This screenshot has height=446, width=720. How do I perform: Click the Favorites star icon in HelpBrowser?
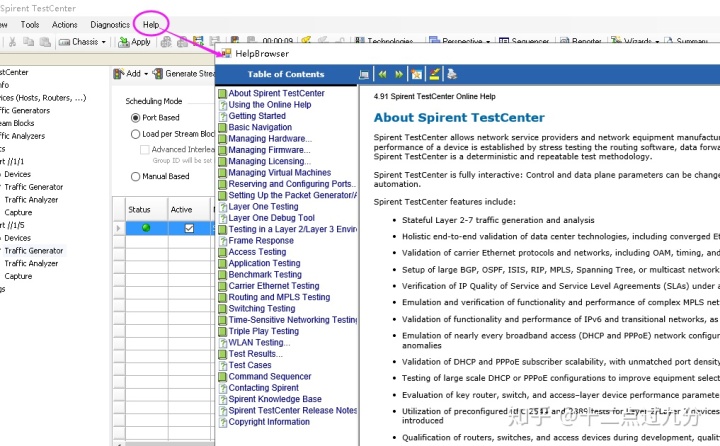(x=416, y=74)
